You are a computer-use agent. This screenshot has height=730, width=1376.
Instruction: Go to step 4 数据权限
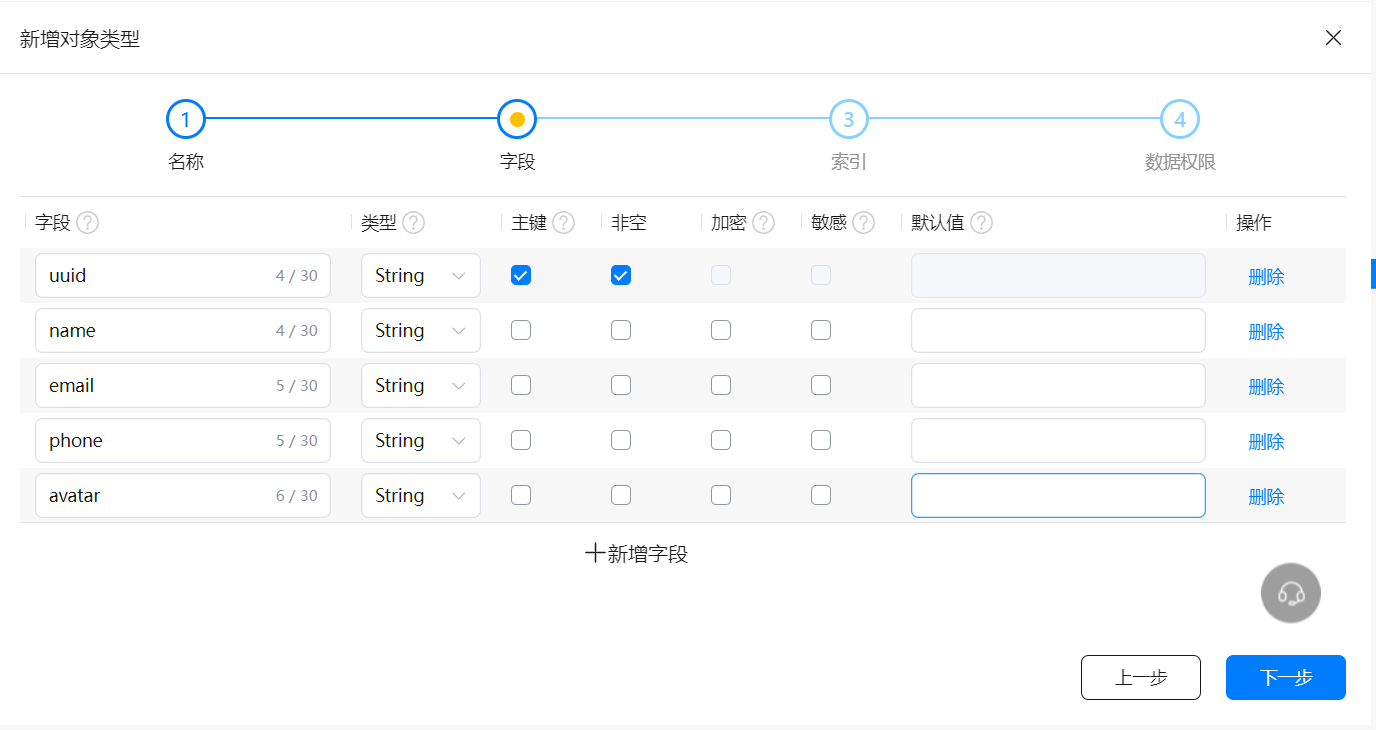[x=1180, y=119]
